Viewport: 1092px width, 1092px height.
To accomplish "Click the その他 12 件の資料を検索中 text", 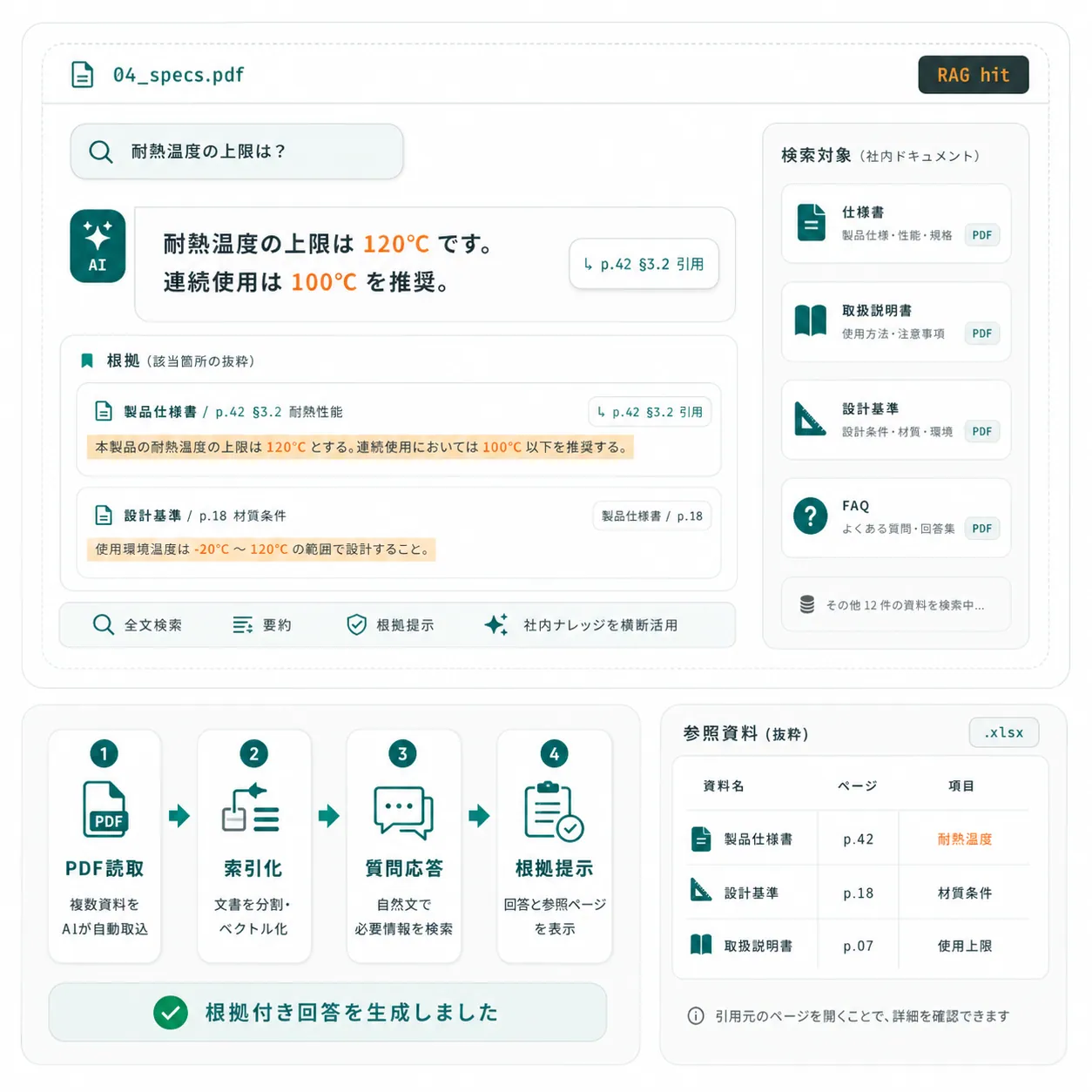I will point(905,605).
